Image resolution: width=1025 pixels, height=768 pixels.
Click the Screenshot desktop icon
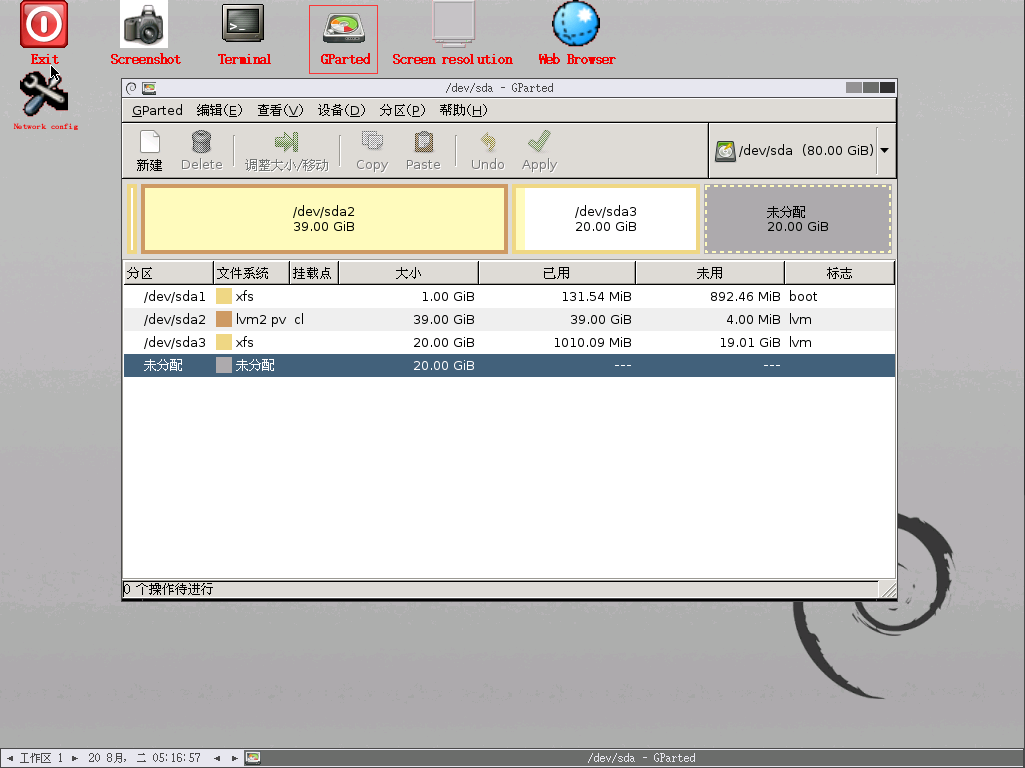click(144, 25)
